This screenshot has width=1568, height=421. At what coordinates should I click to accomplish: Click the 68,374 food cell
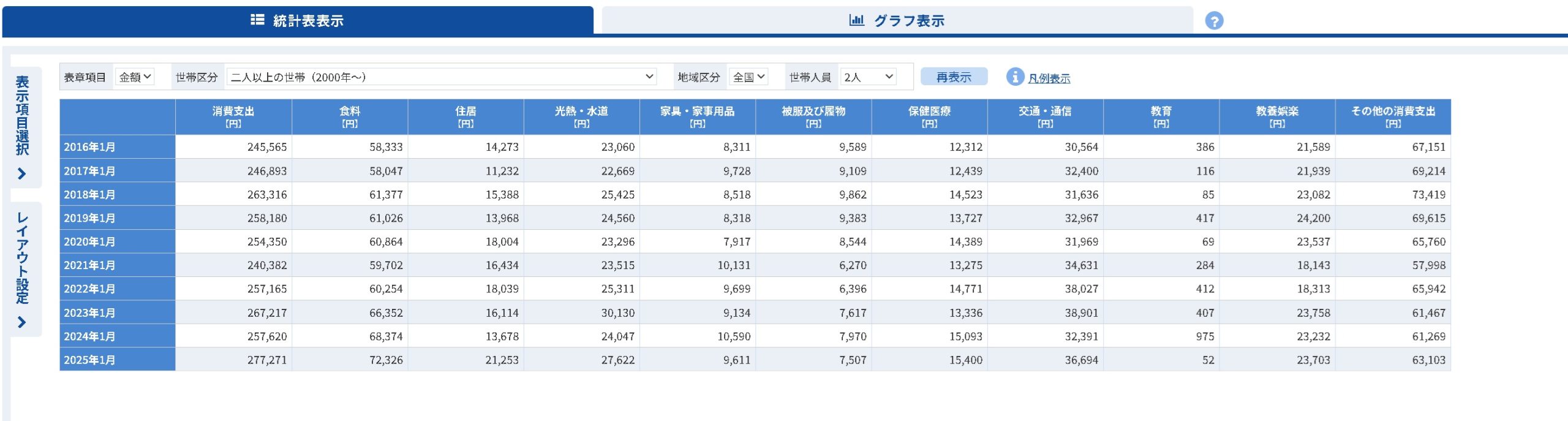pyautogui.click(x=350, y=336)
